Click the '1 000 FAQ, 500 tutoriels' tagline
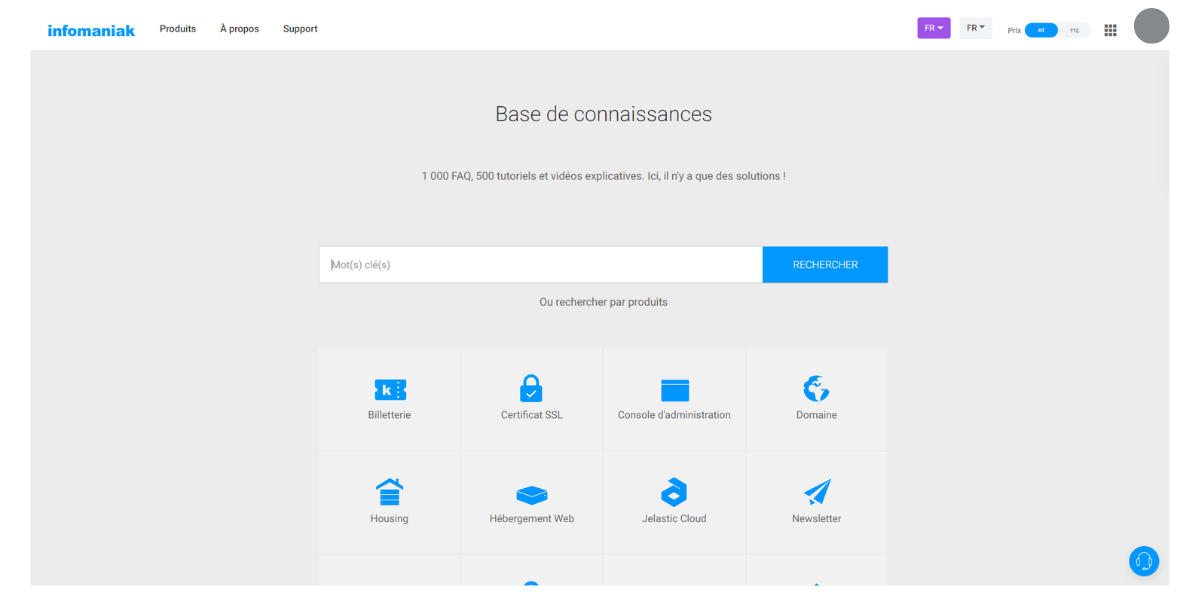The height and width of the screenshot is (600, 1200). click(x=604, y=176)
